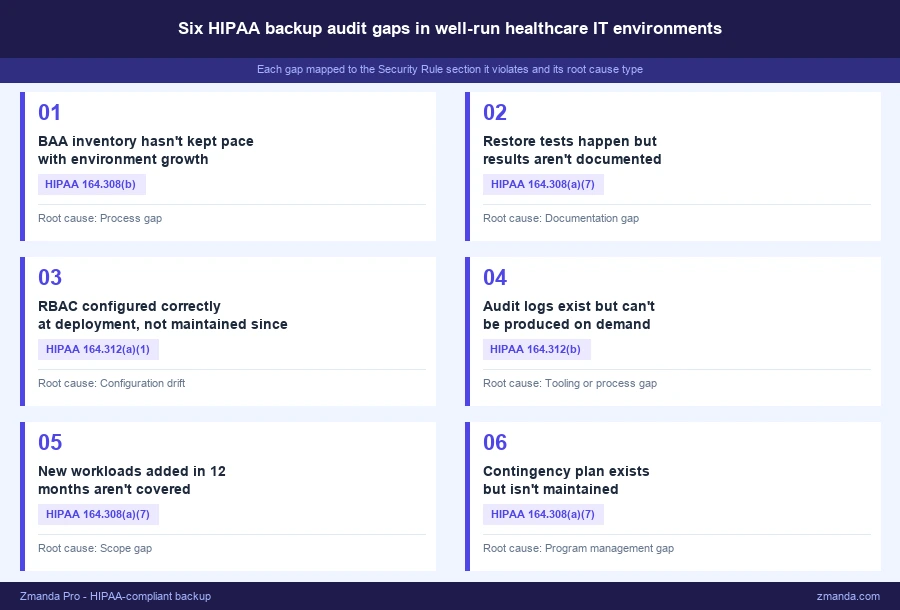Select the heading 'Audit logs exist but can't be produced'
900x610 pixels.
pos(569,315)
